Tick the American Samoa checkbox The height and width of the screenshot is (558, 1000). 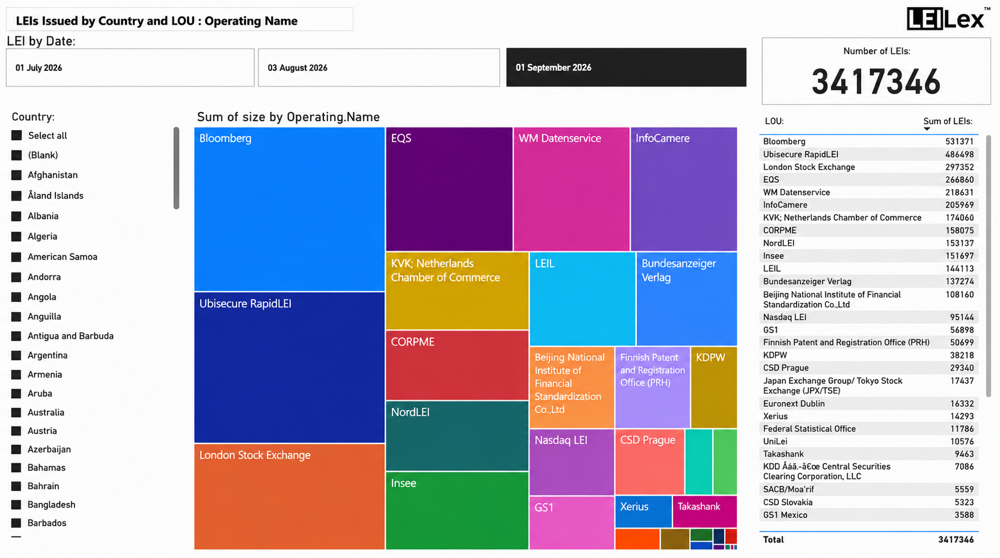(17, 257)
